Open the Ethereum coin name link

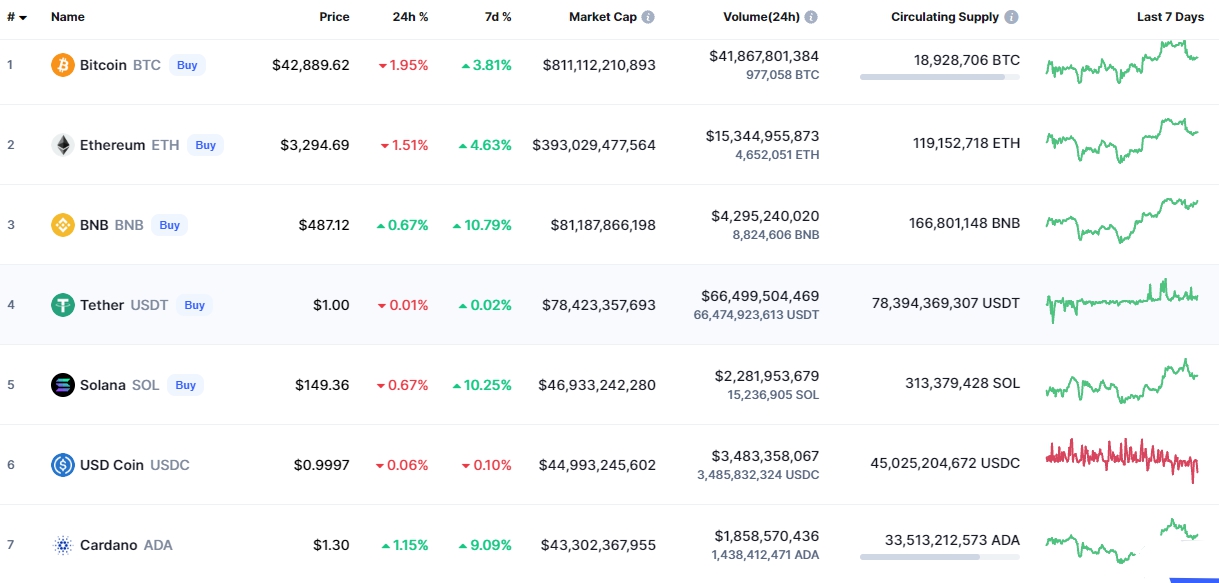[112, 145]
